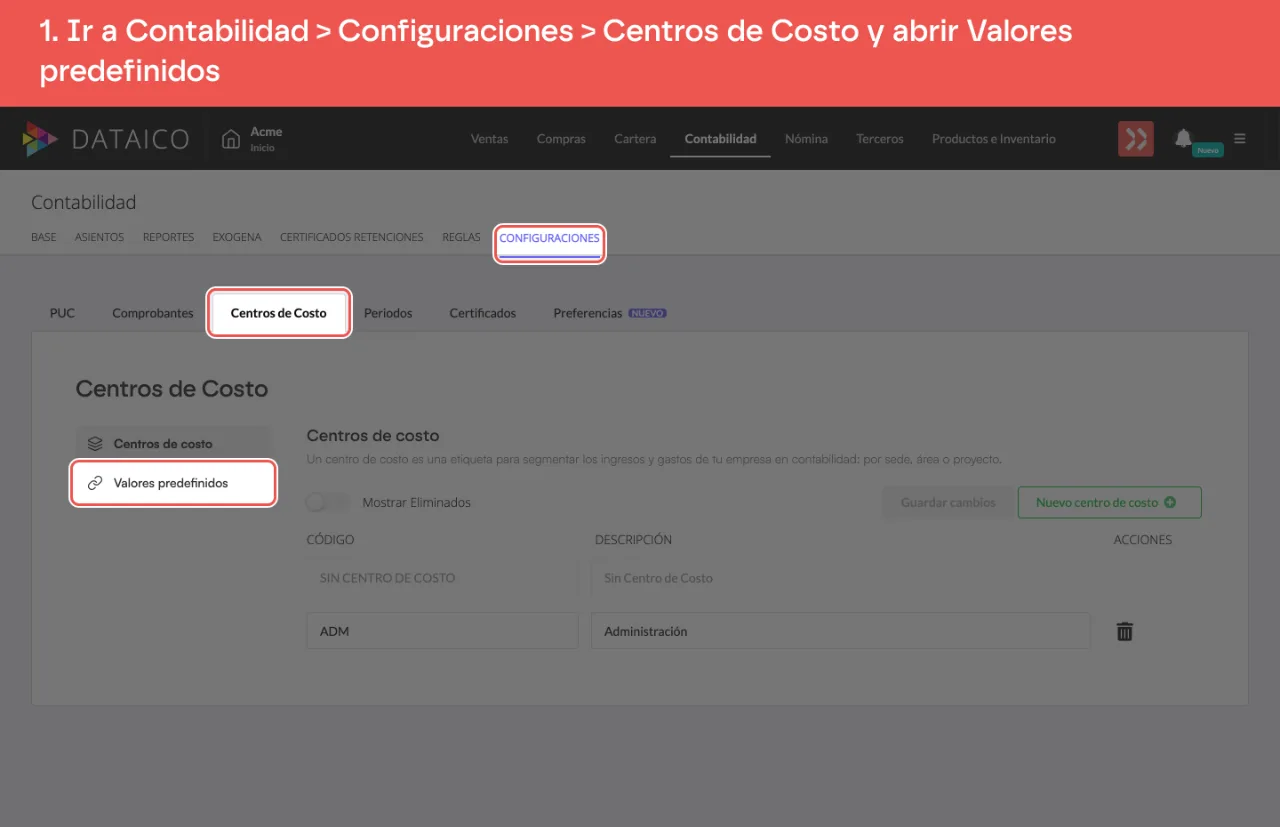Click the Guardar cambios button
Image resolution: width=1280 pixels, height=827 pixels.
948,502
